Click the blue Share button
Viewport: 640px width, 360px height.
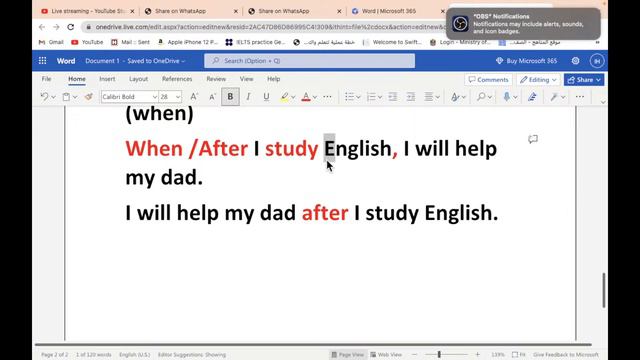584,80
